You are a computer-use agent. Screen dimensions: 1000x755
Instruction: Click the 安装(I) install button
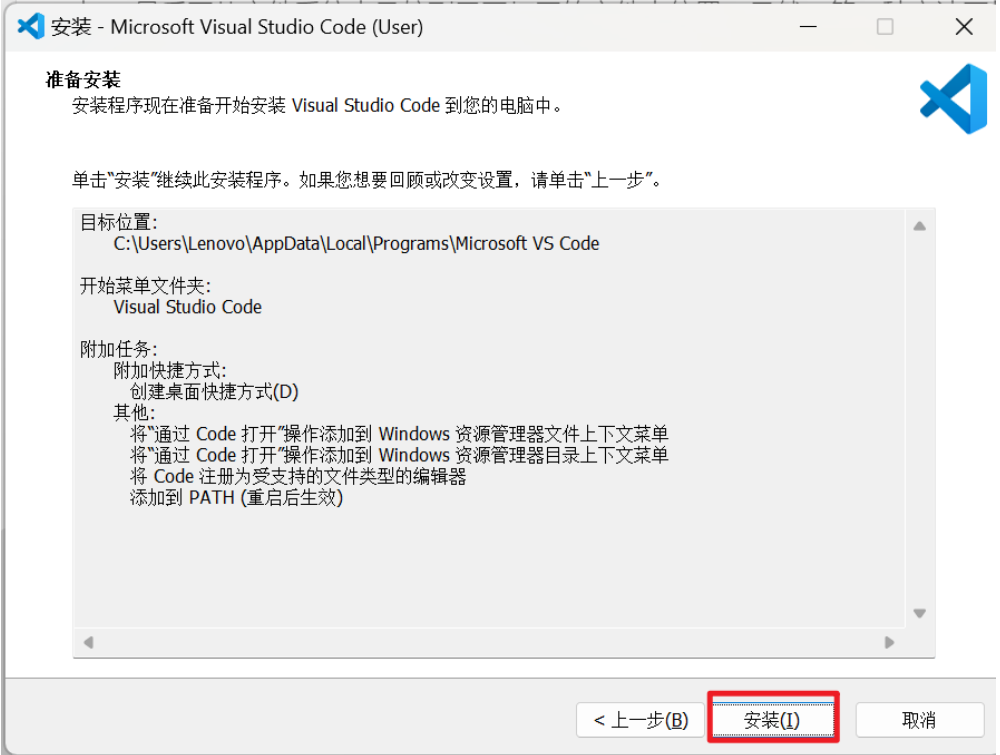coord(772,720)
